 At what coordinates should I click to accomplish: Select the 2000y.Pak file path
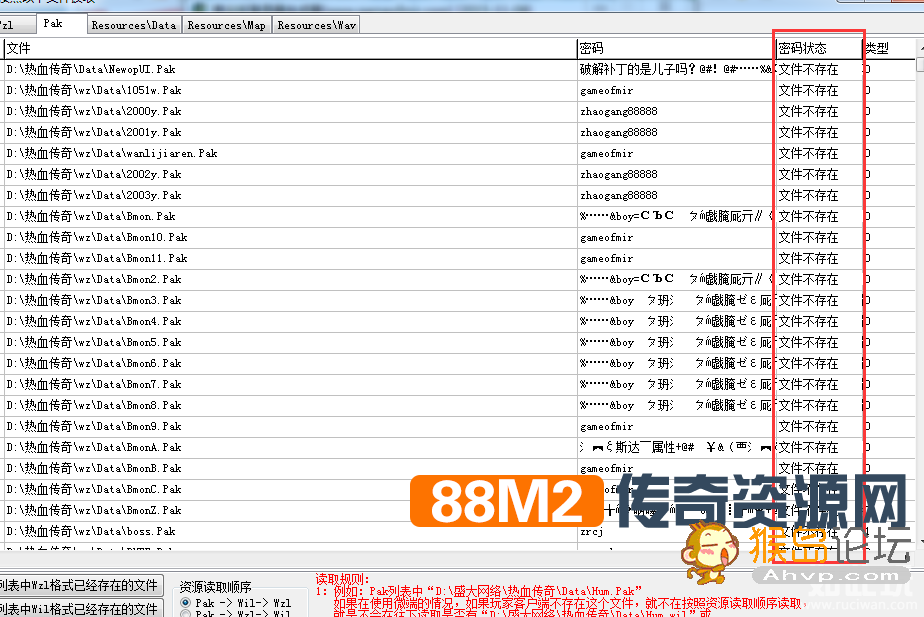pos(94,111)
